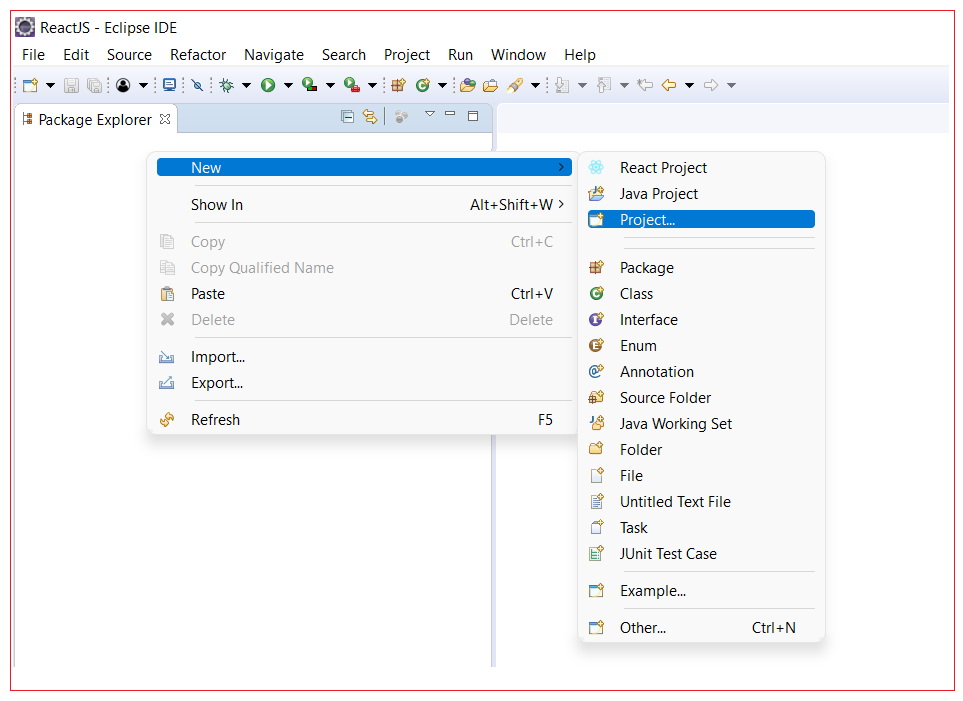
Task: Click the Save floppy disk icon
Action: tap(71, 85)
